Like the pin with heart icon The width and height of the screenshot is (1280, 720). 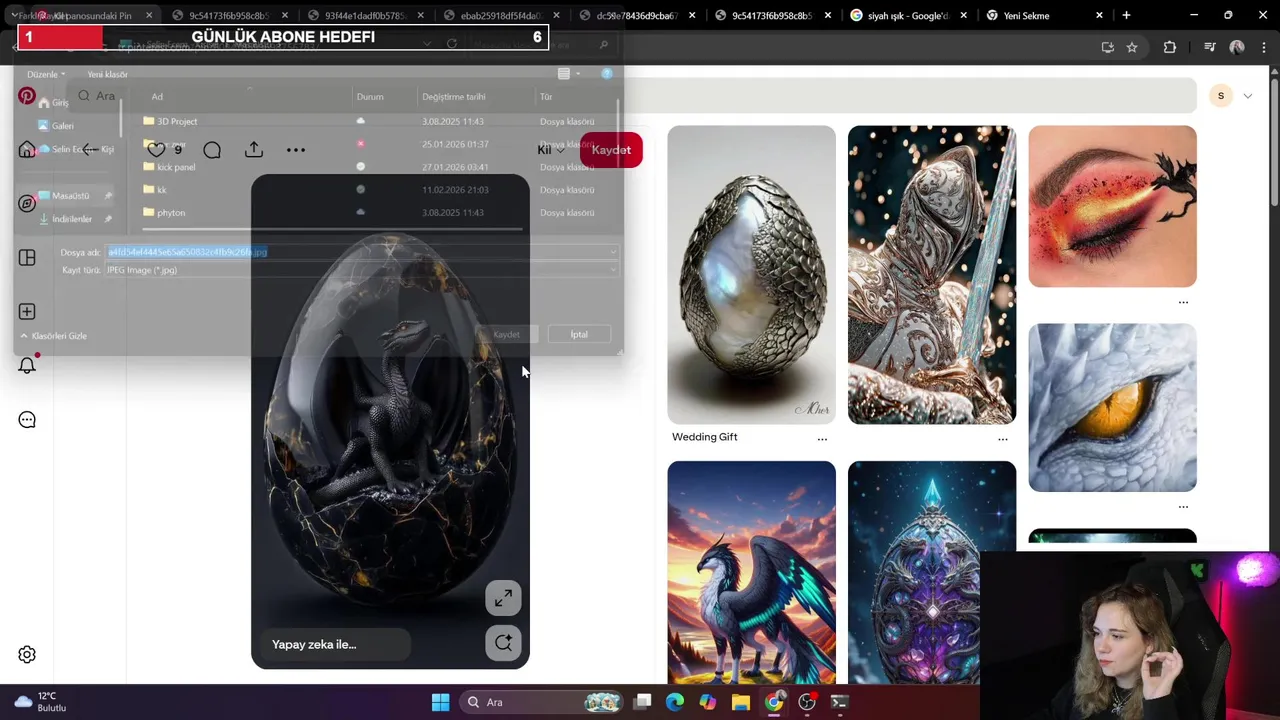point(156,150)
